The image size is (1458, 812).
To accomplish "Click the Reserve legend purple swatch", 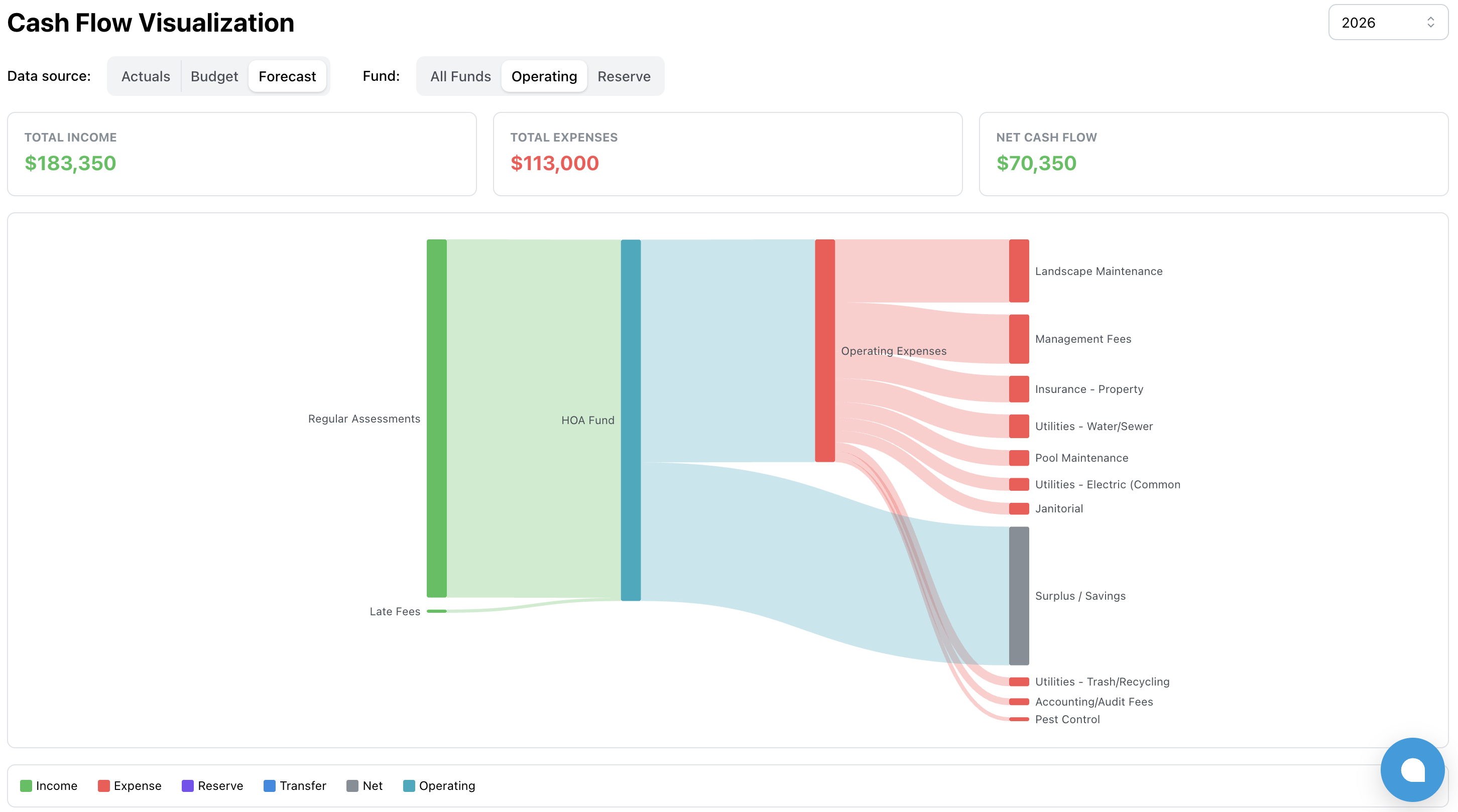I will click(187, 785).
